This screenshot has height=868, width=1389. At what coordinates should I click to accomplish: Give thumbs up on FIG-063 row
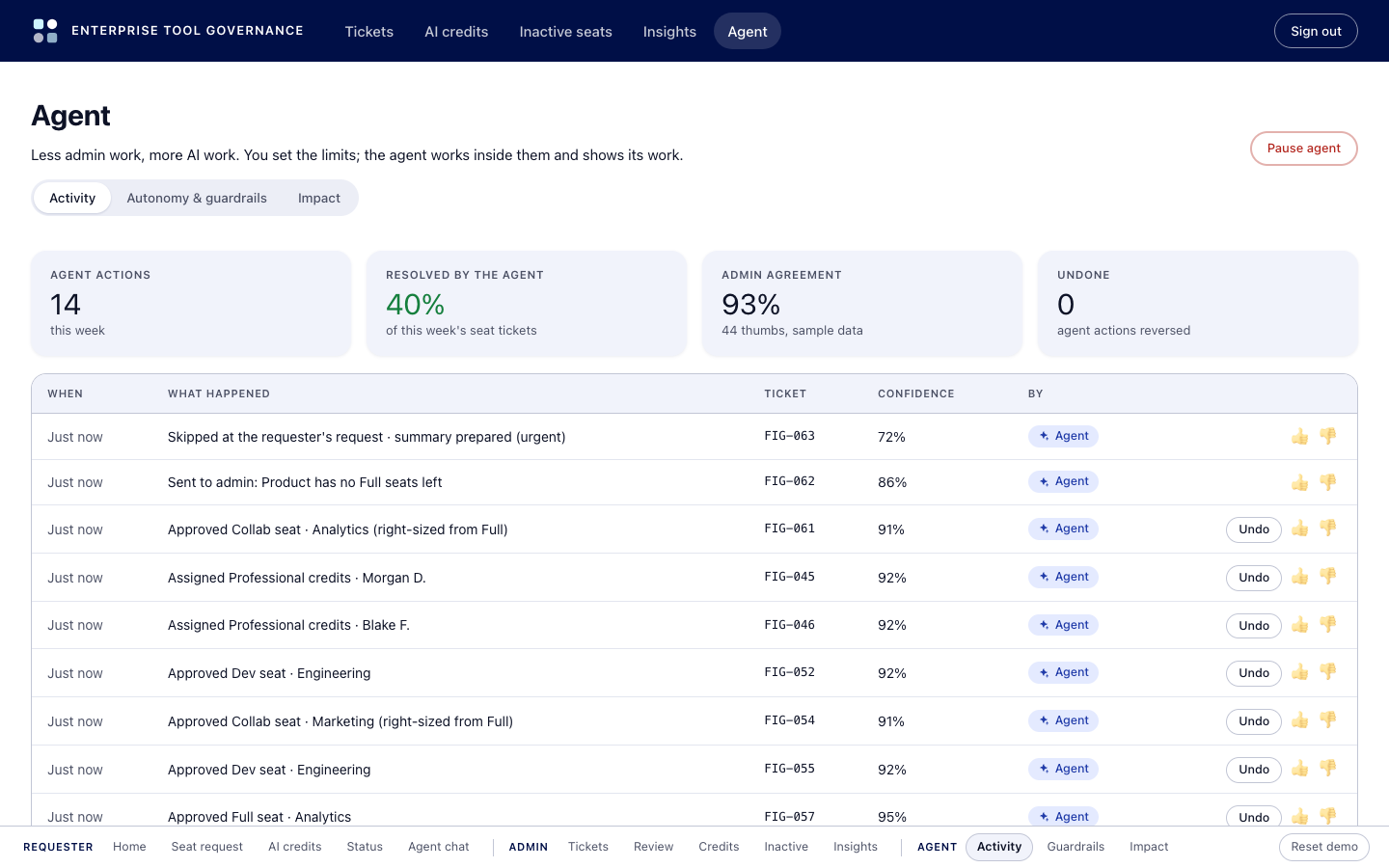tap(1300, 437)
